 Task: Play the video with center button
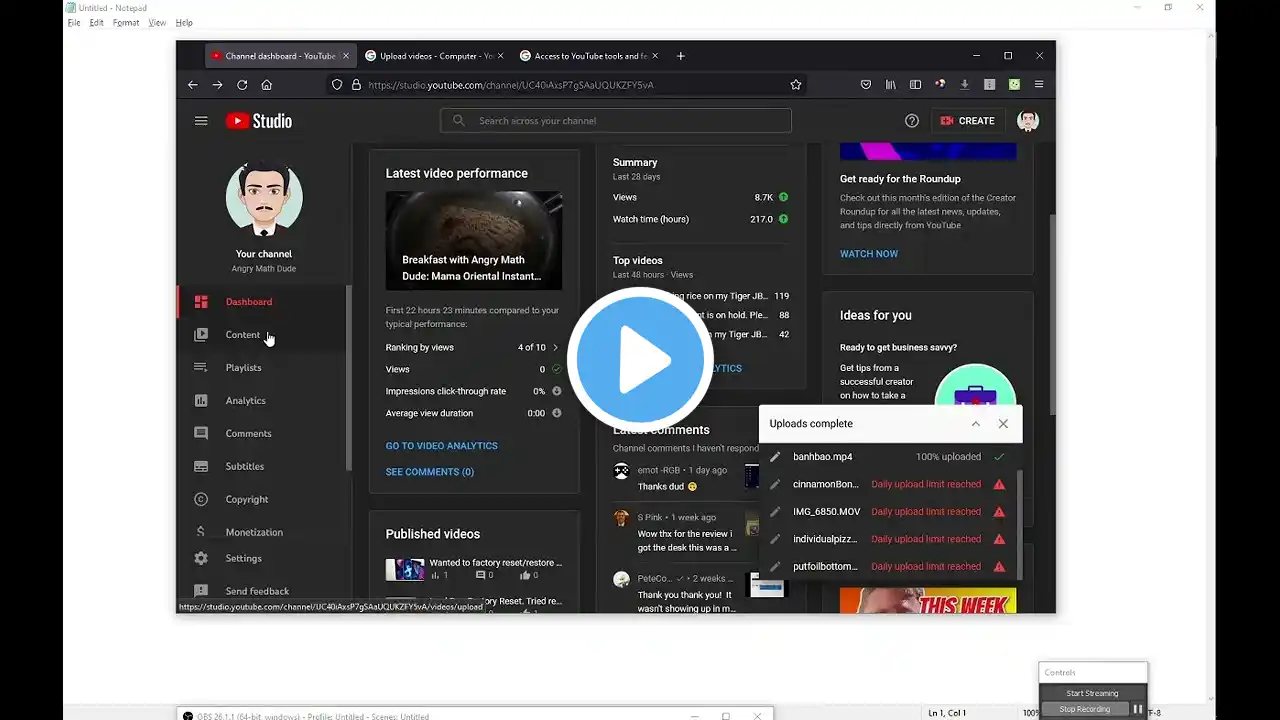click(x=640, y=358)
